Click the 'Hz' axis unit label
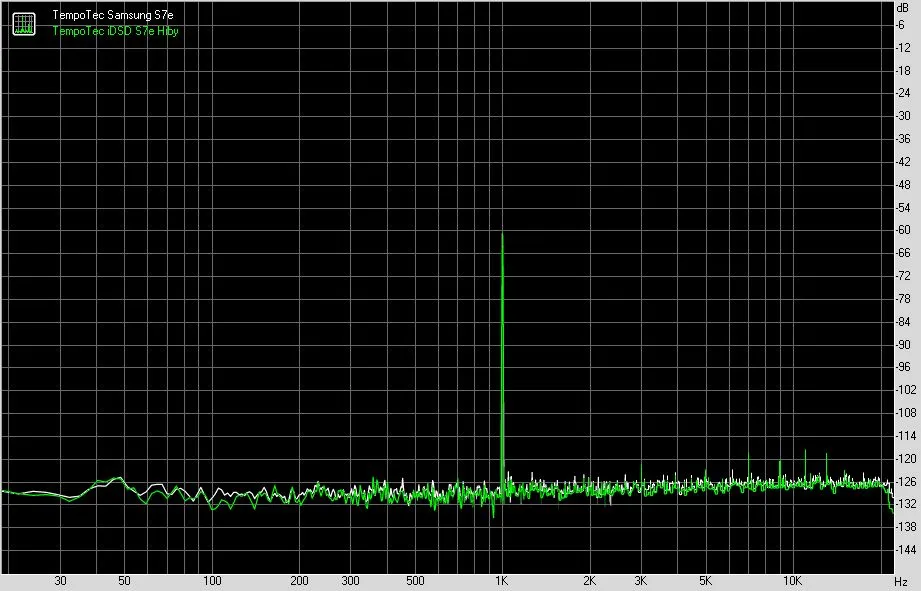Viewport: 921px width, 591px height. coord(902,582)
